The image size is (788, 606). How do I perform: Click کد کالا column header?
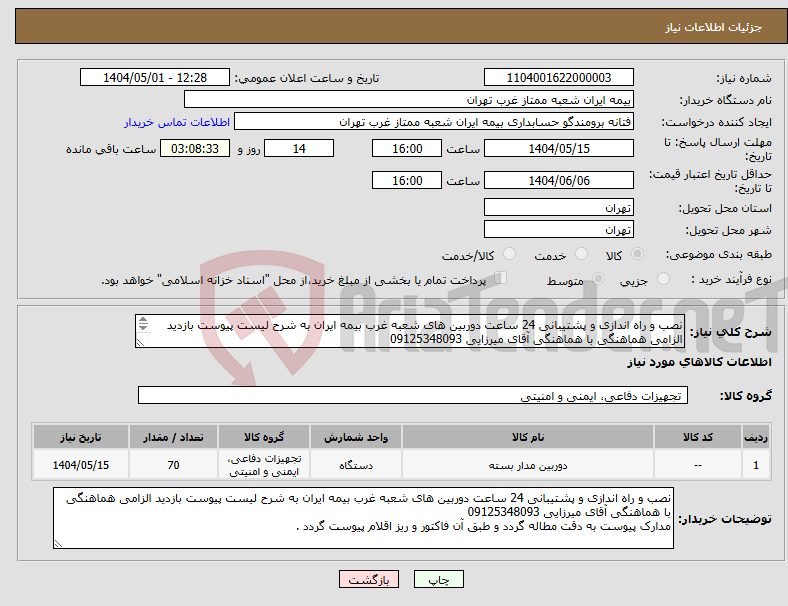698,437
